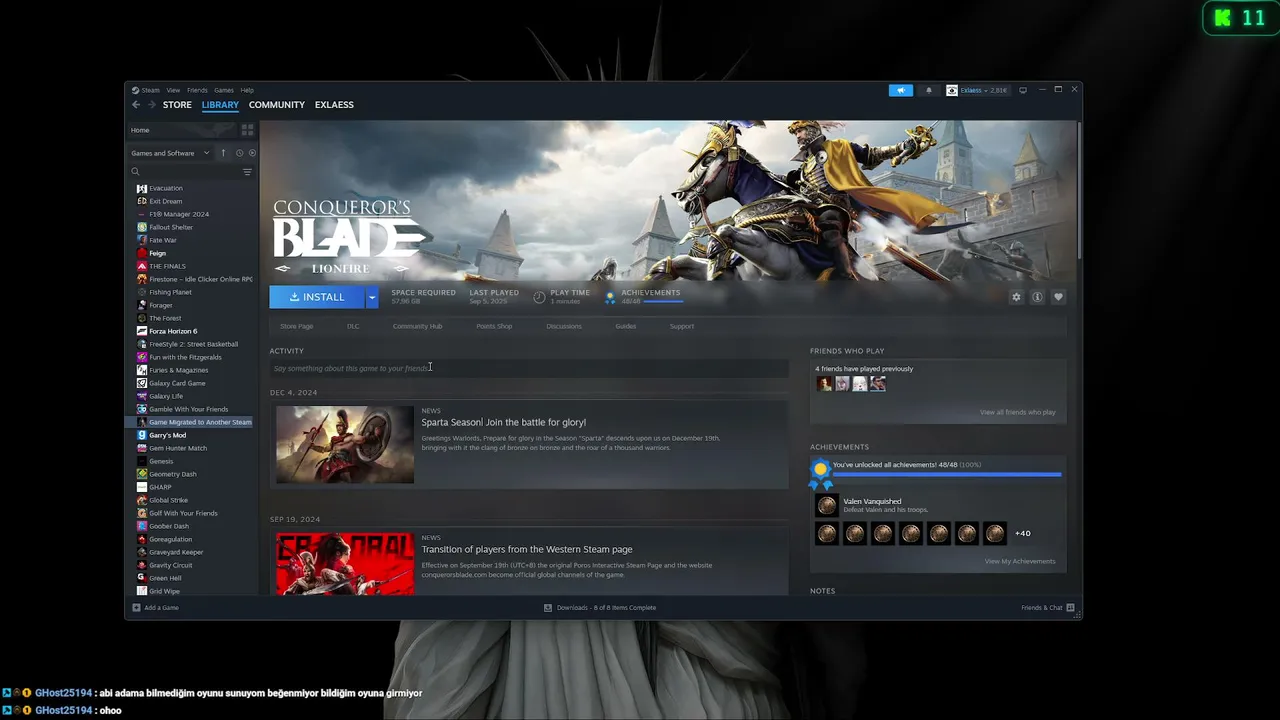
Task: Open the Exlaess account dropdown
Action: pos(977,90)
